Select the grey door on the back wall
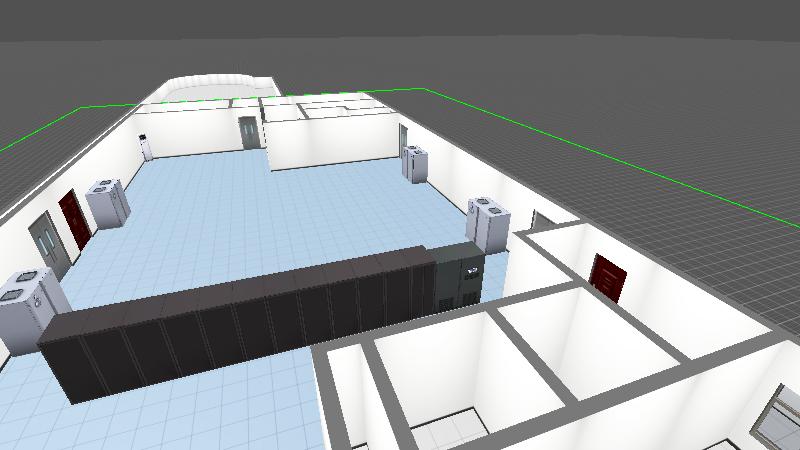 (x=248, y=132)
